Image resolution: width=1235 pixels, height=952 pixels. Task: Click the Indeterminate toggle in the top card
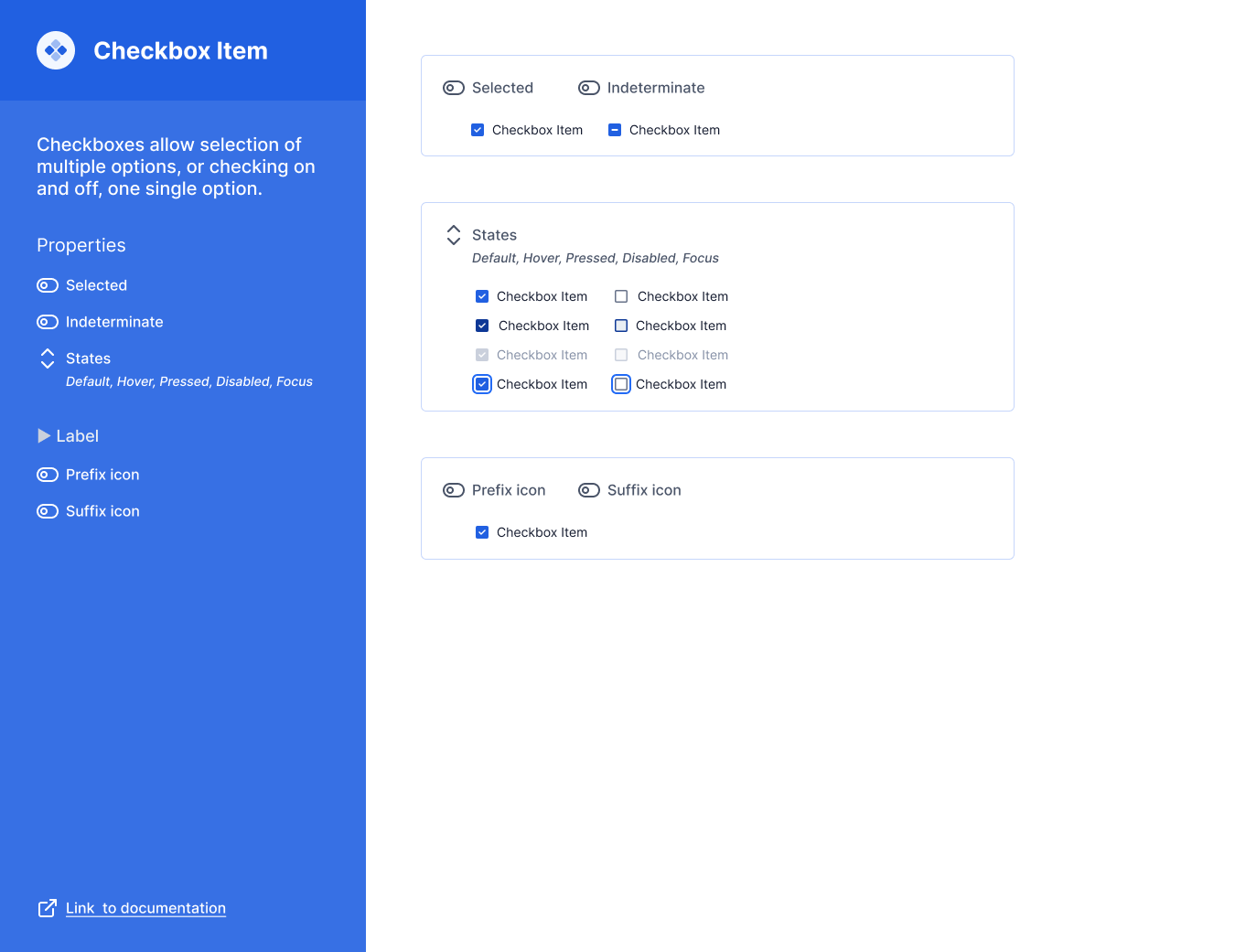coord(589,88)
